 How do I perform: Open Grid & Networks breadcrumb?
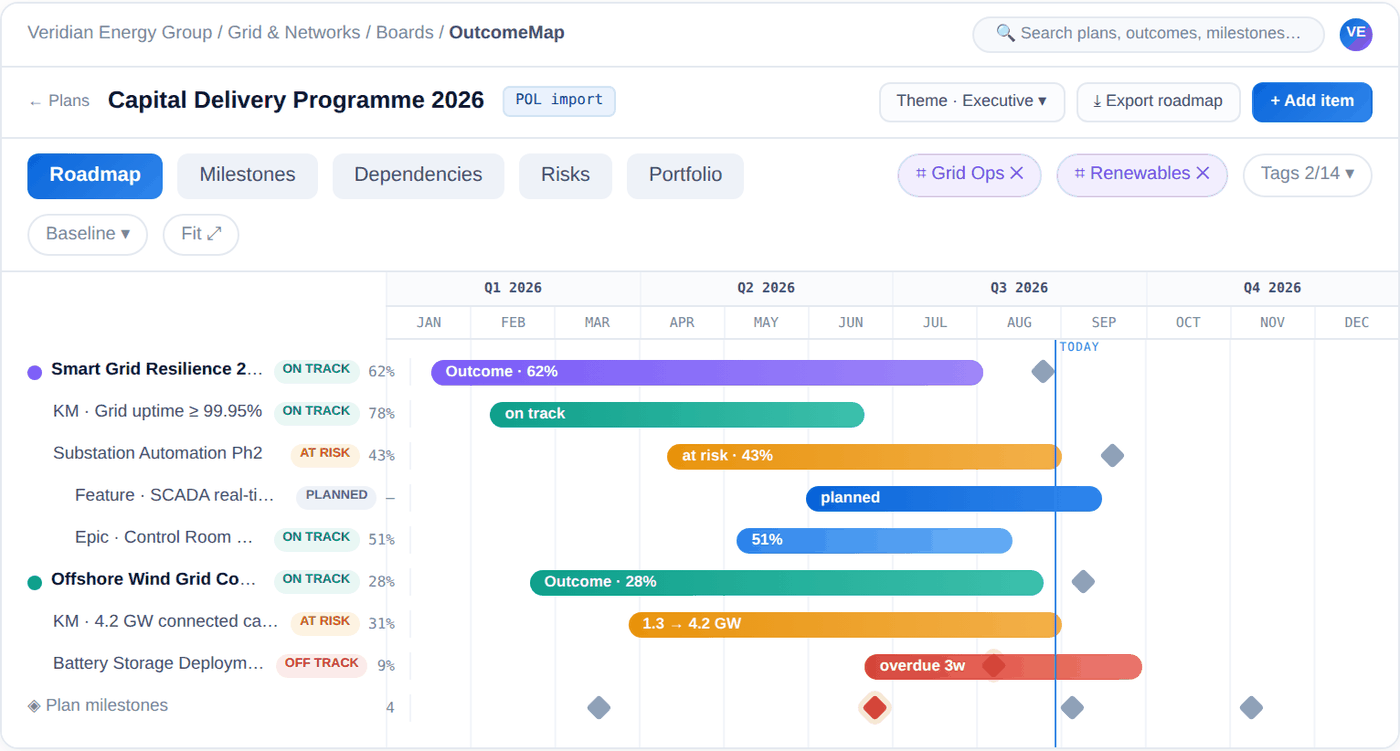tap(294, 33)
